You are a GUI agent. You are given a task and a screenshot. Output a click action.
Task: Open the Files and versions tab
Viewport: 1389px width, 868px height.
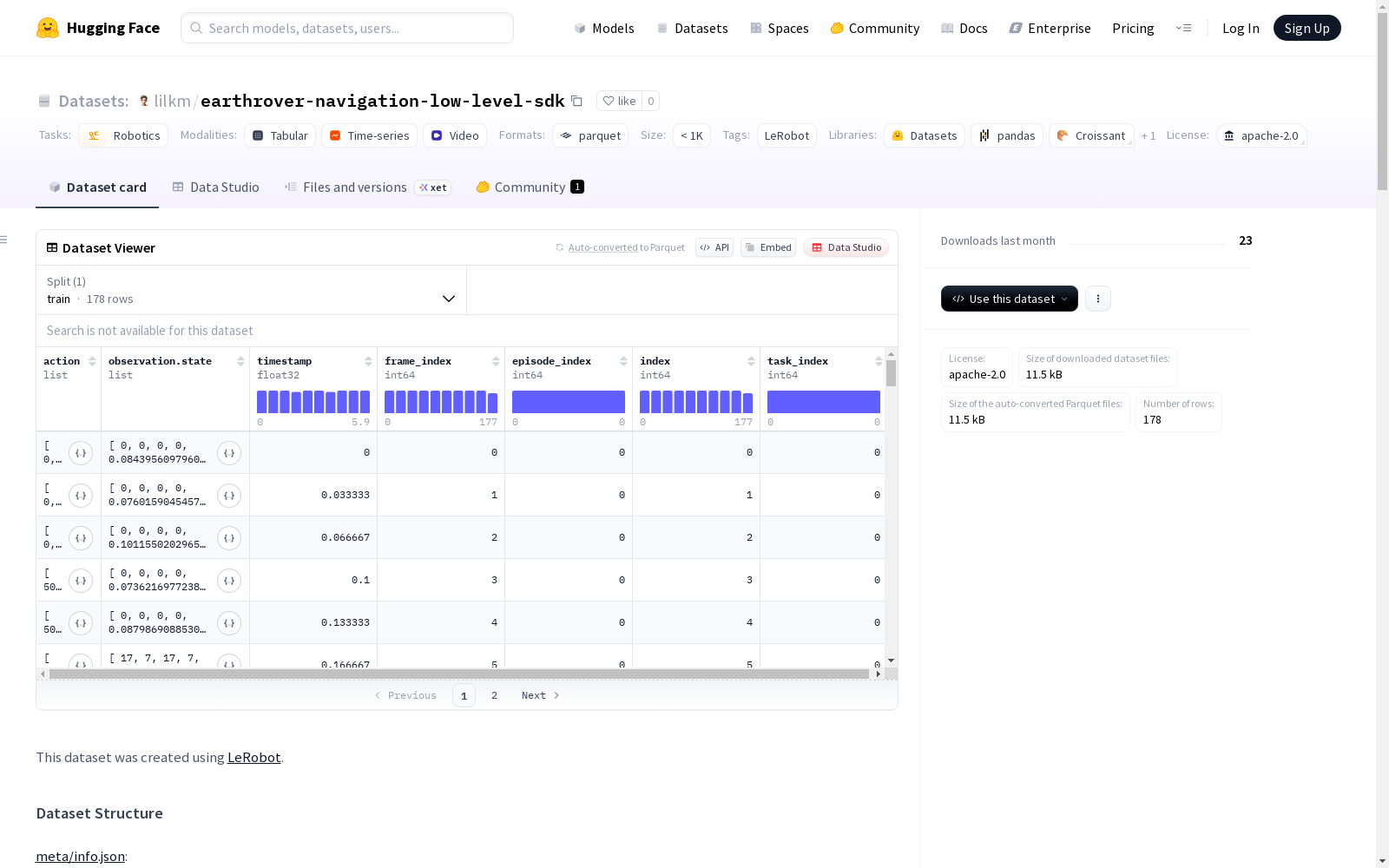tap(368, 187)
